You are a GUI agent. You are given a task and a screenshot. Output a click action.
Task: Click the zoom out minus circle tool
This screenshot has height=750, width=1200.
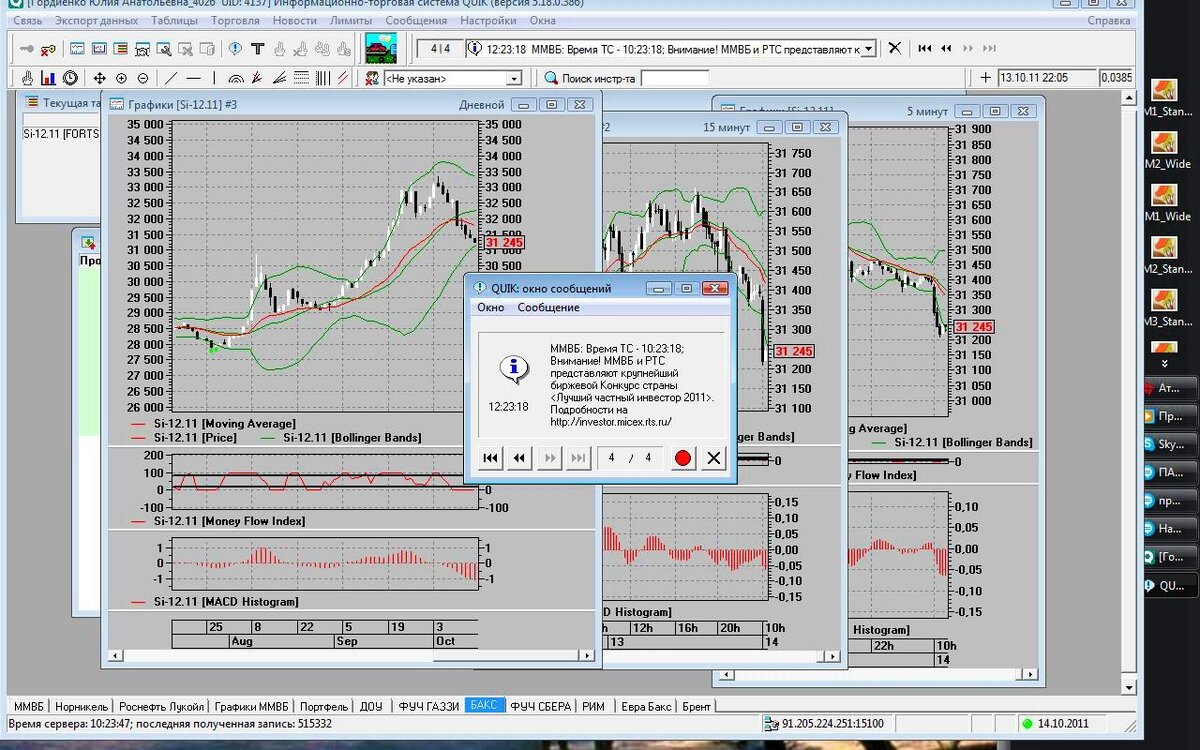coord(143,78)
